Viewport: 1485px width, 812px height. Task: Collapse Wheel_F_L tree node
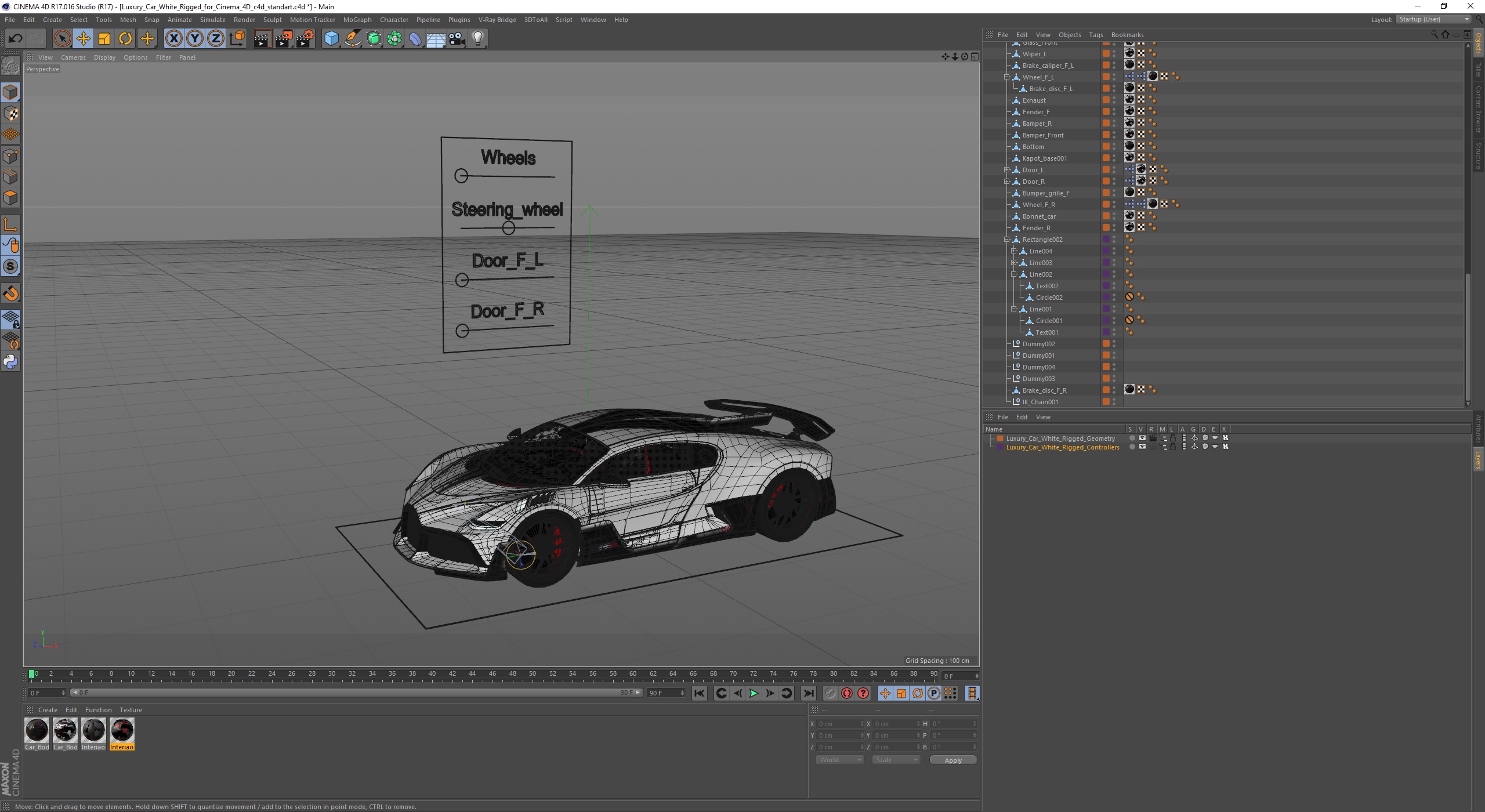[x=1007, y=77]
